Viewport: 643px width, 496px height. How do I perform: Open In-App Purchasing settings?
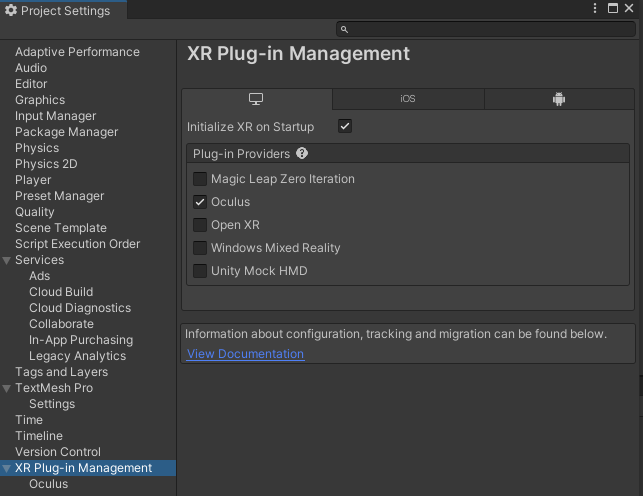pos(81,339)
